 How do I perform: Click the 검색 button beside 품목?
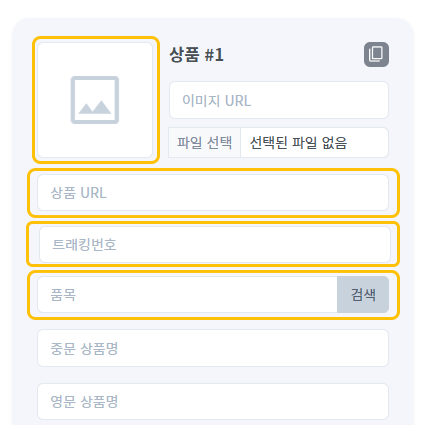pyautogui.click(x=363, y=294)
